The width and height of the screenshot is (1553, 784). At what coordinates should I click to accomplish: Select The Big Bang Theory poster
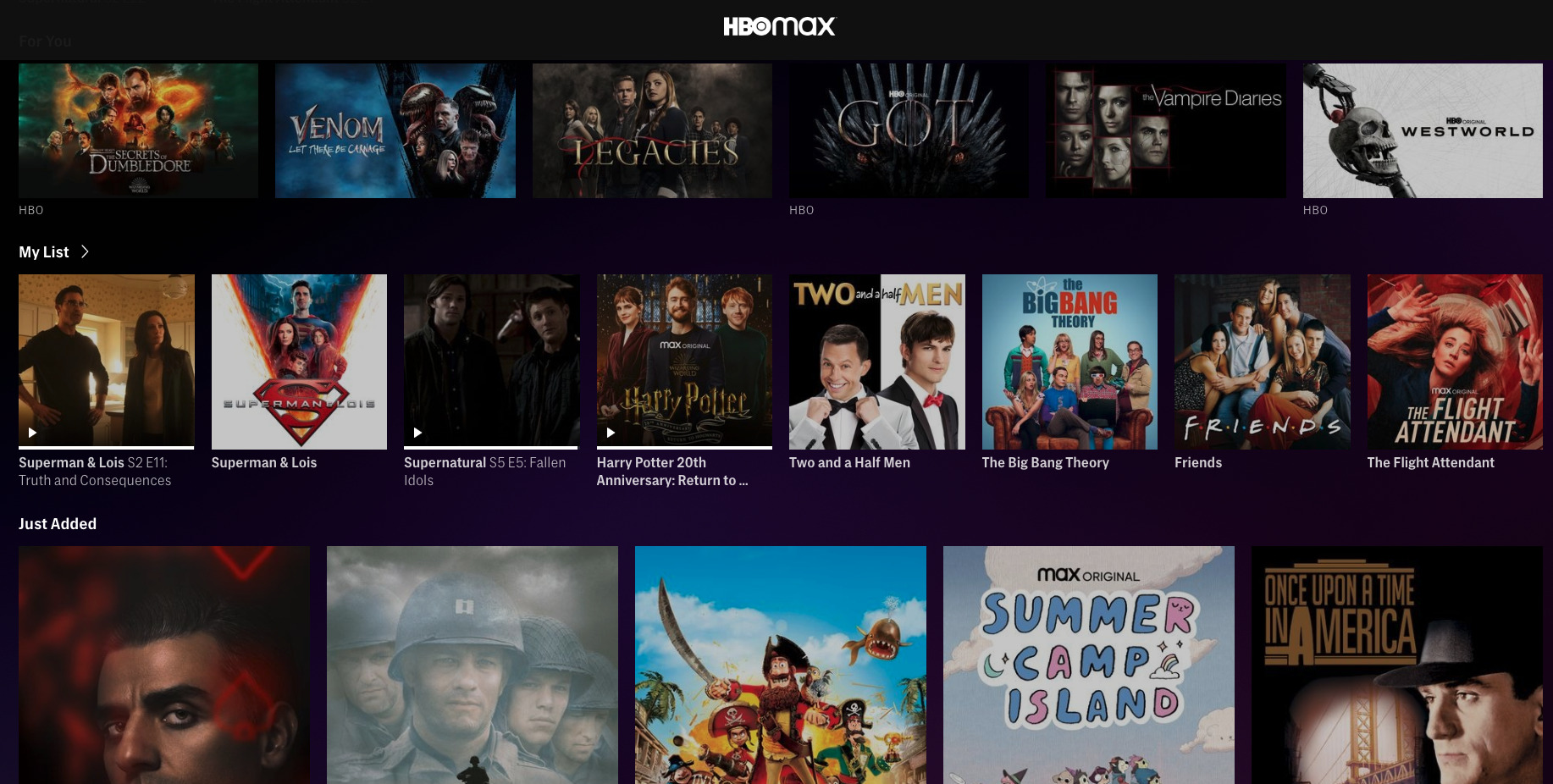pyautogui.click(x=1069, y=362)
